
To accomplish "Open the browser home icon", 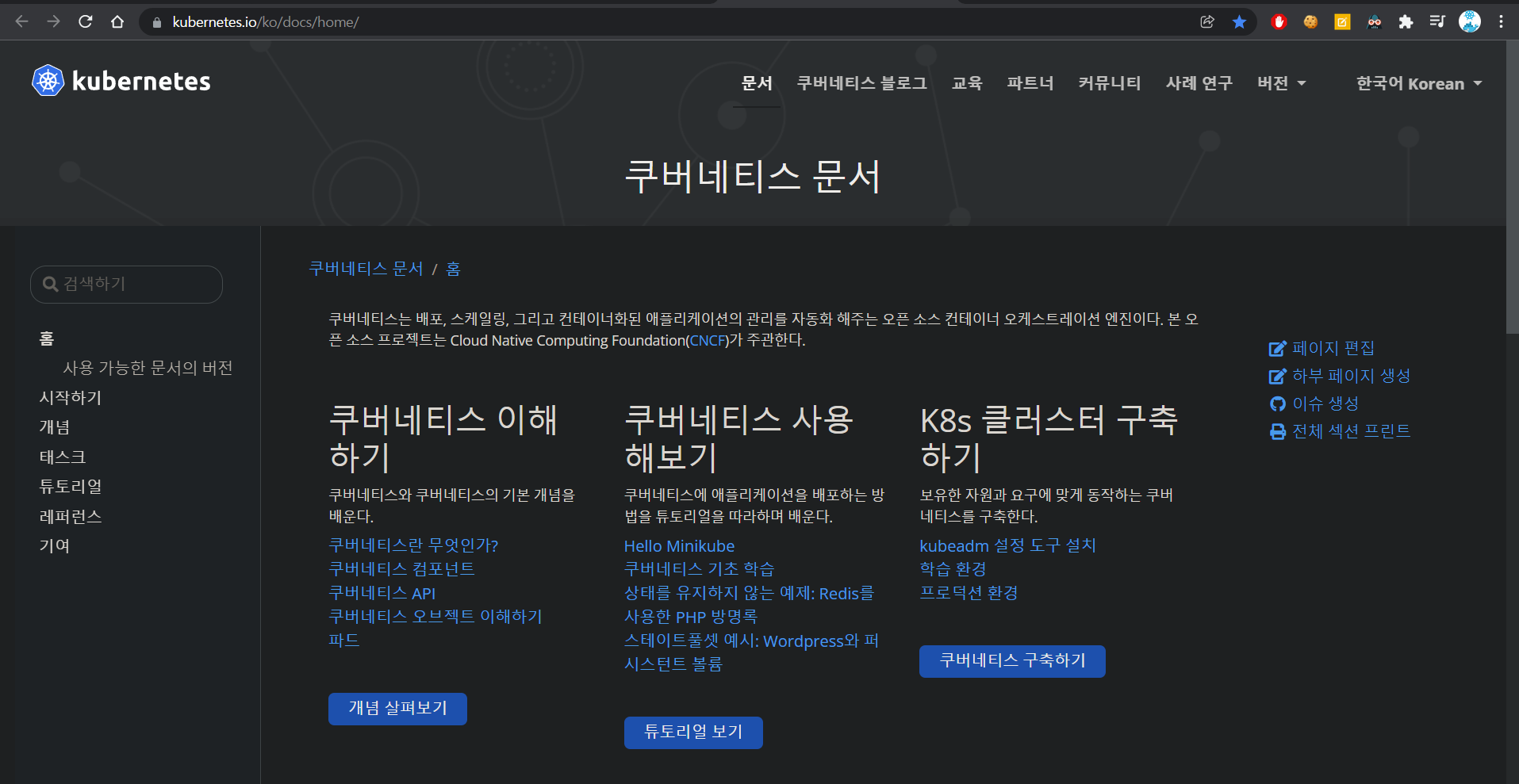I will 117,21.
